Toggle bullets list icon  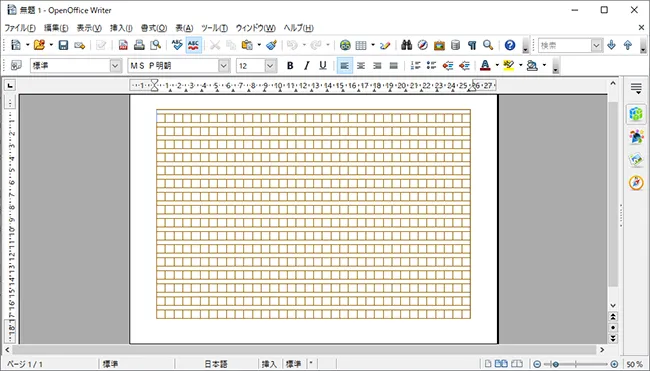pyautogui.click(x=431, y=65)
